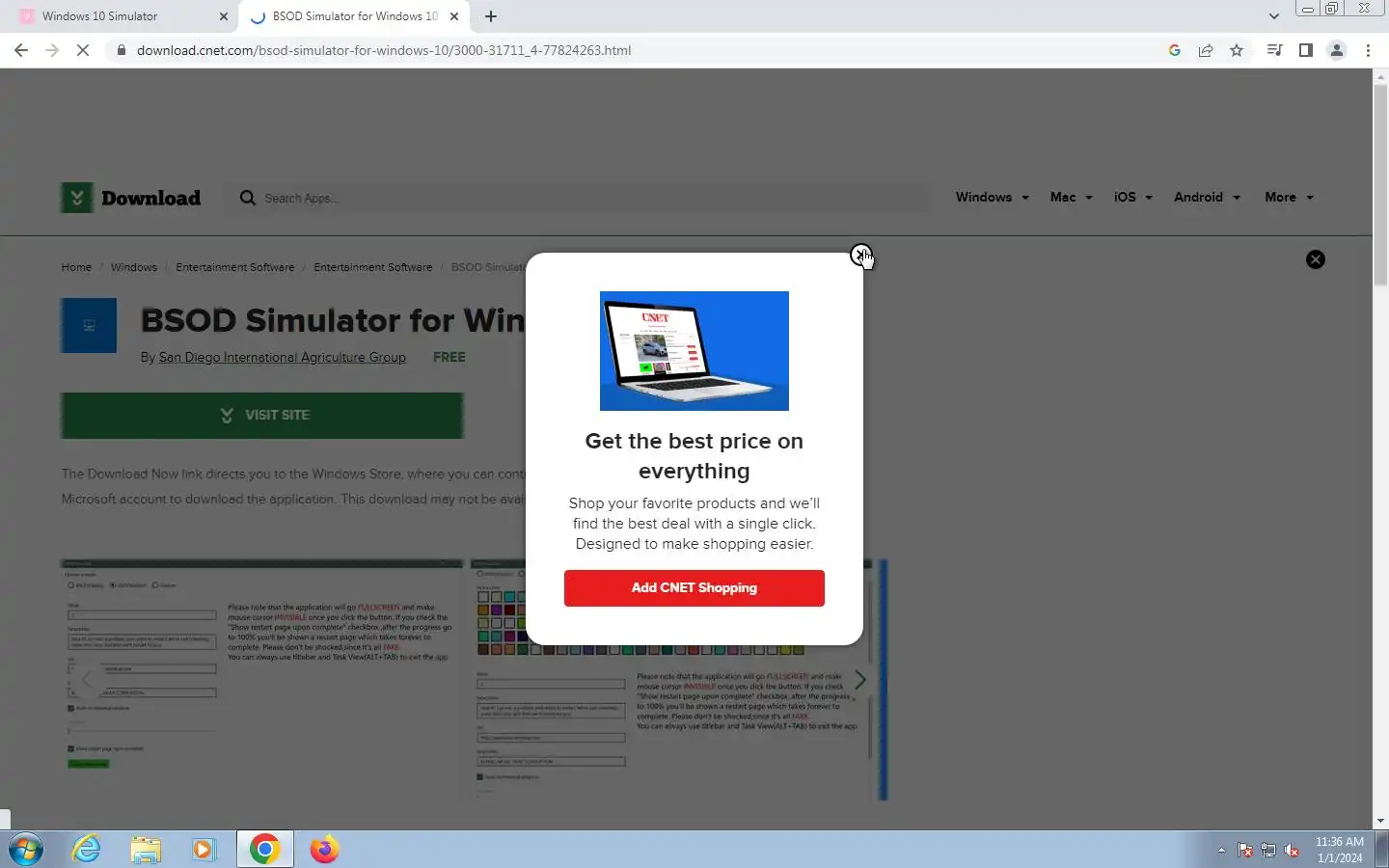The image size is (1389, 868).
Task: Open San Diego International Agriculture Group link
Action: click(282, 357)
